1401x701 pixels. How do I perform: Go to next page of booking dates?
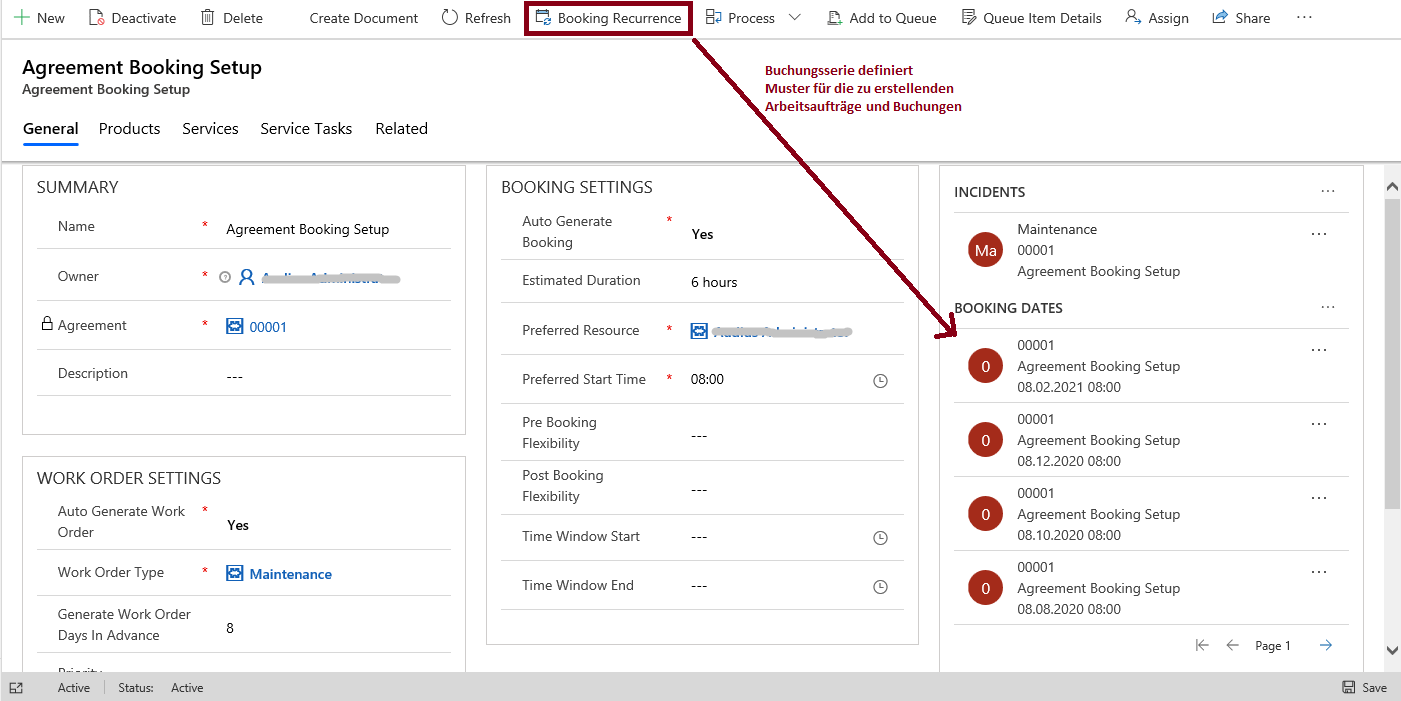(x=1325, y=646)
